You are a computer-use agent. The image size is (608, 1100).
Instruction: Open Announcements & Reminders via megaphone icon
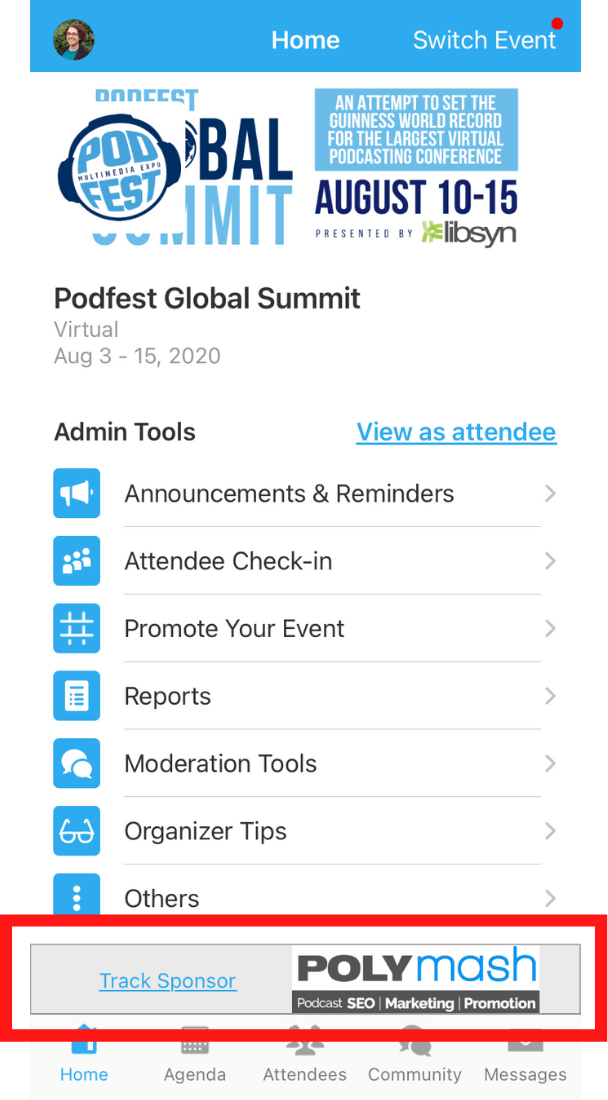point(77,493)
